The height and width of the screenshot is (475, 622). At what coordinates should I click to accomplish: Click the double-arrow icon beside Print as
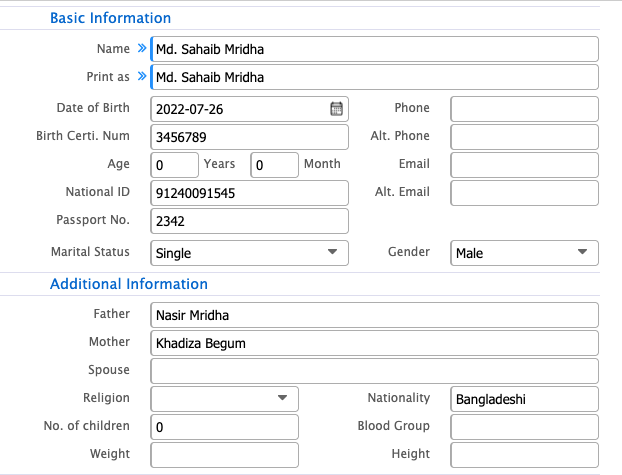(x=141, y=77)
